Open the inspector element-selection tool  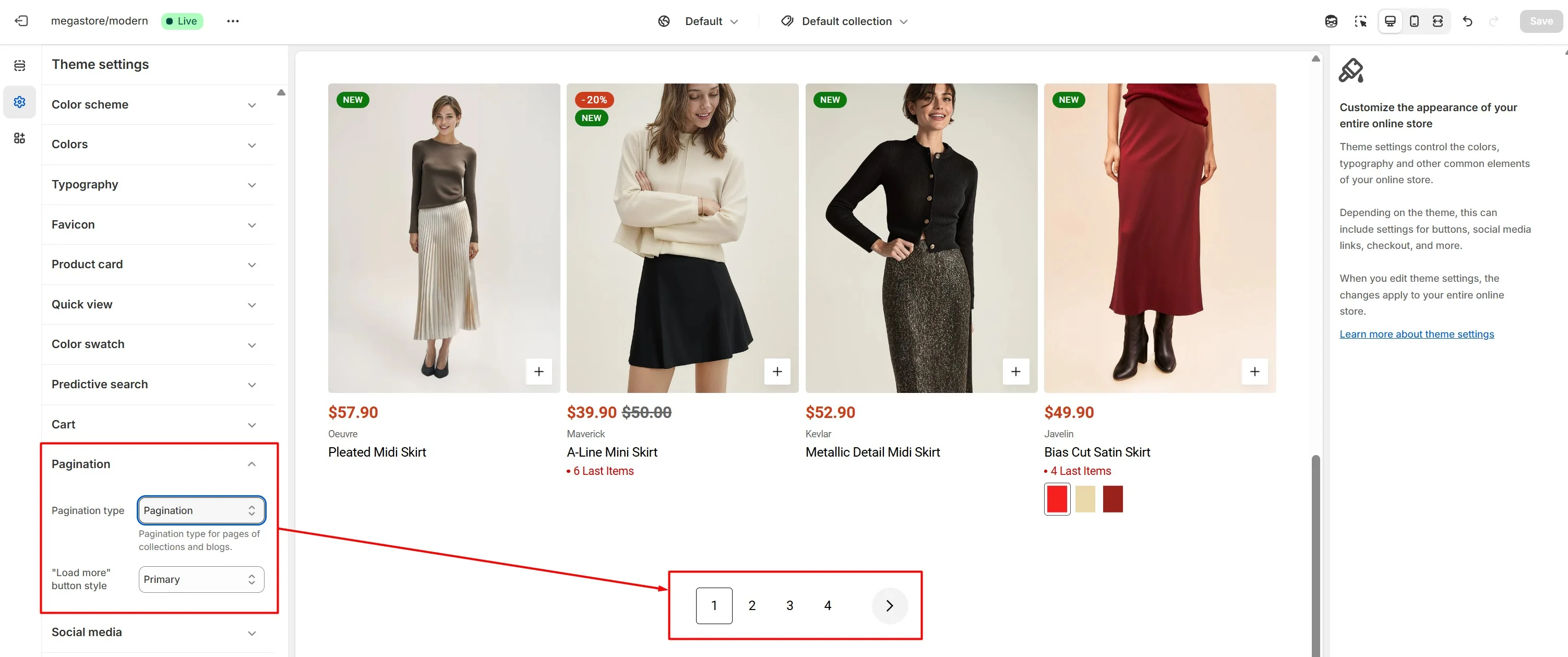click(x=1360, y=21)
